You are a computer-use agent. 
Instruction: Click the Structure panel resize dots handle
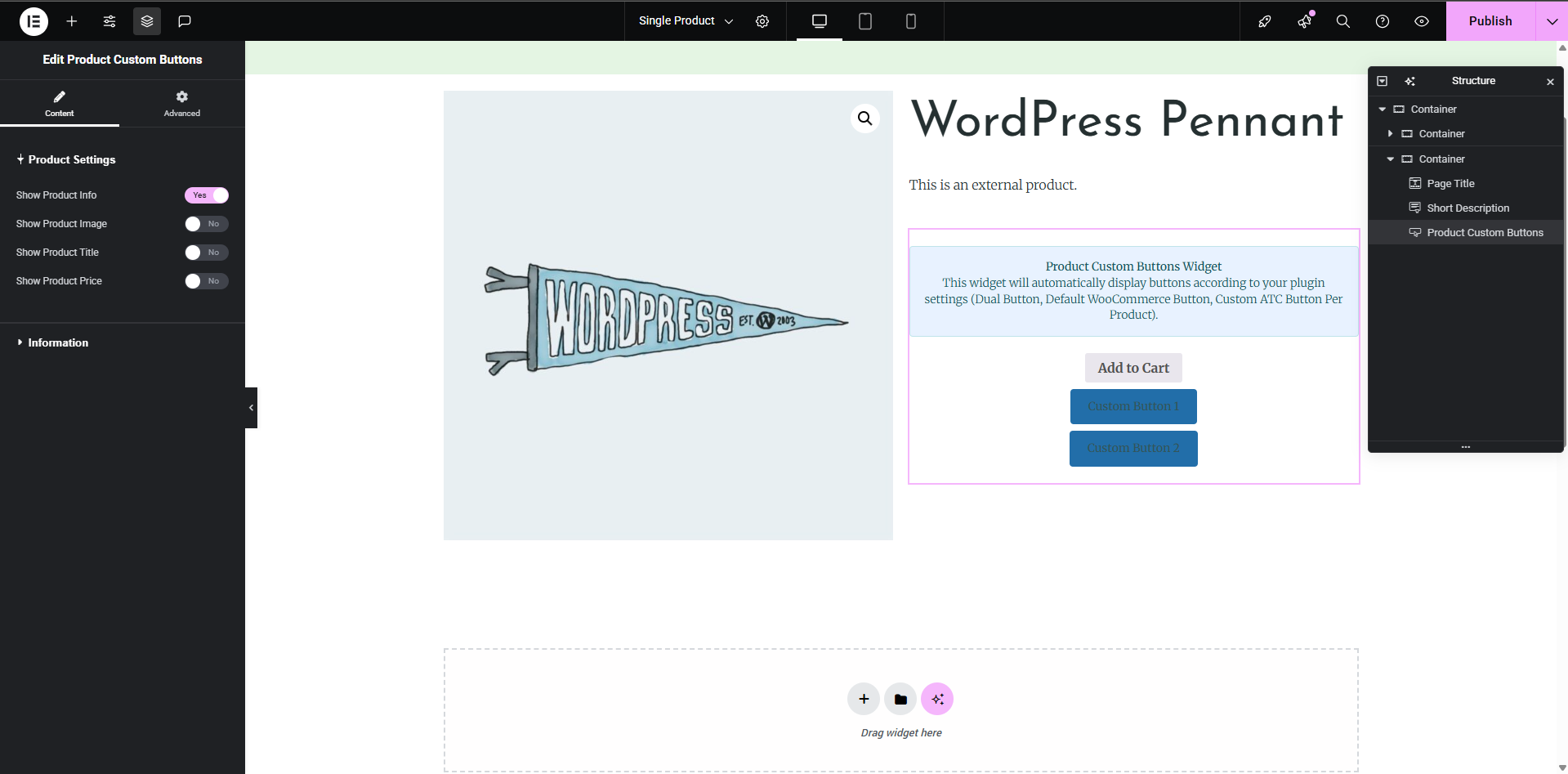coord(1466,447)
